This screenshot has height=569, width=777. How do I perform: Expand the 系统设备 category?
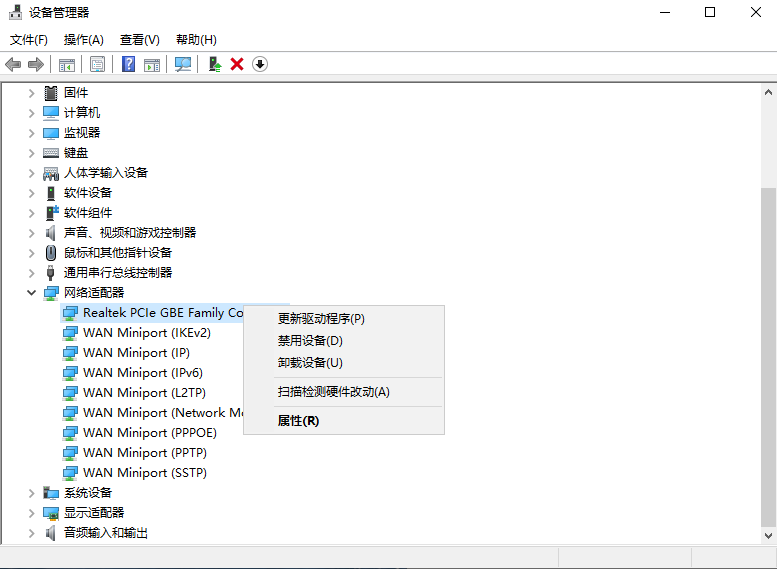[31, 492]
